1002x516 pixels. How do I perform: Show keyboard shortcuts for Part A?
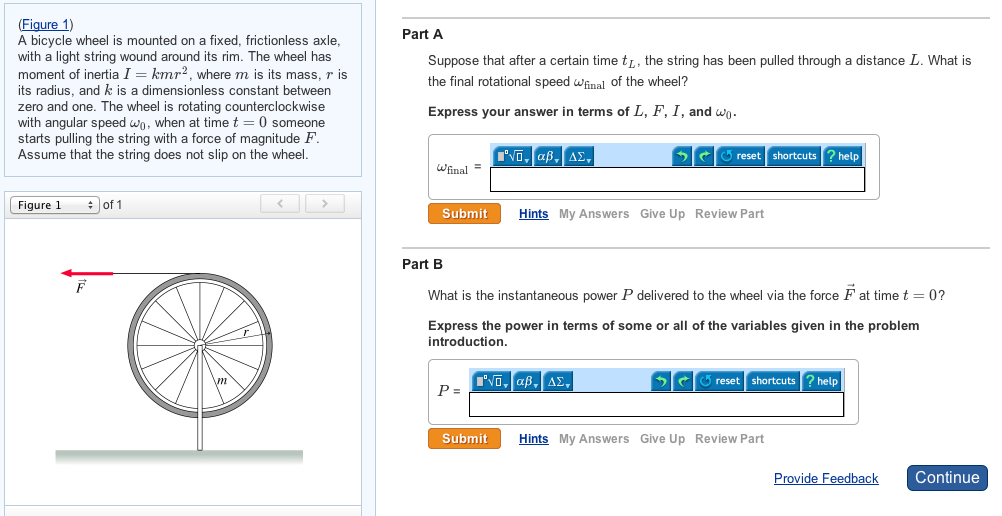click(x=794, y=156)
